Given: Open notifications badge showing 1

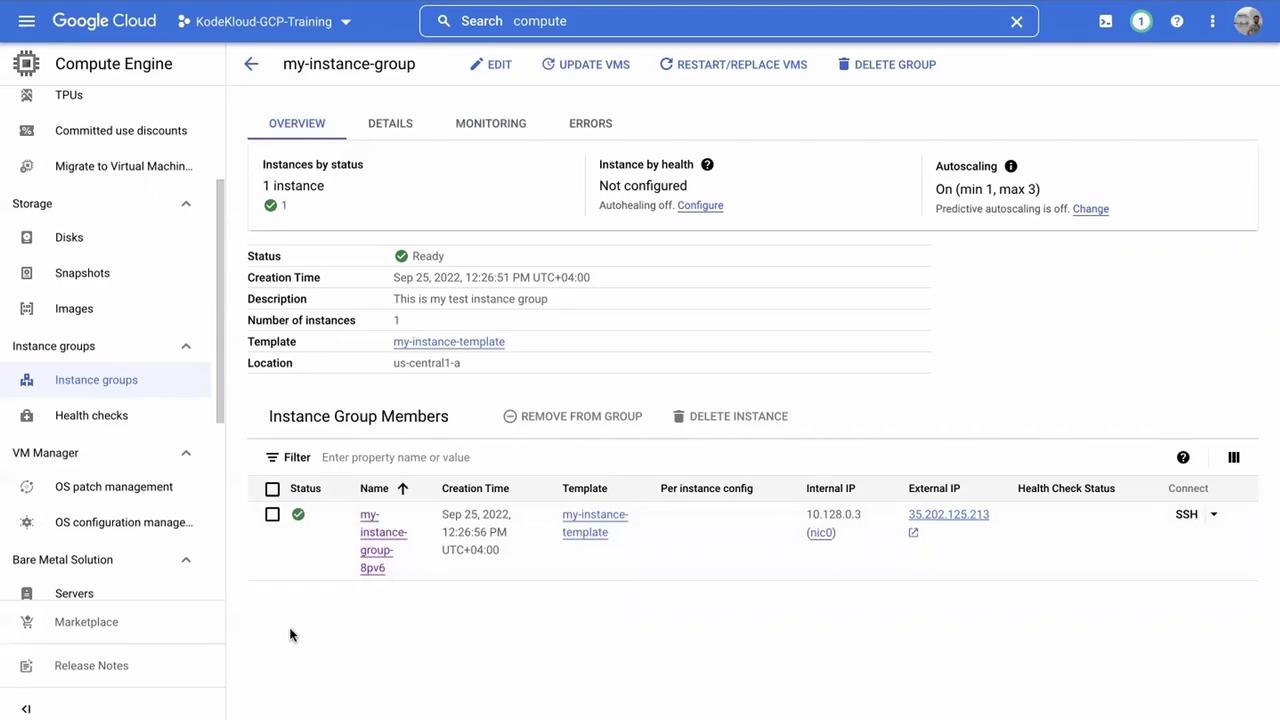Looking at the screenshot, I should tap(1141, 21).
